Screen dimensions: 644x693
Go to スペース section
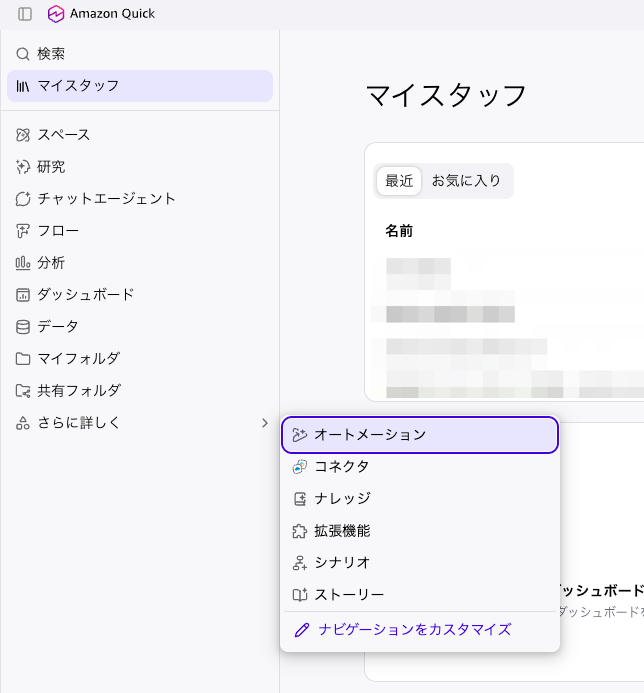[140, 135]
